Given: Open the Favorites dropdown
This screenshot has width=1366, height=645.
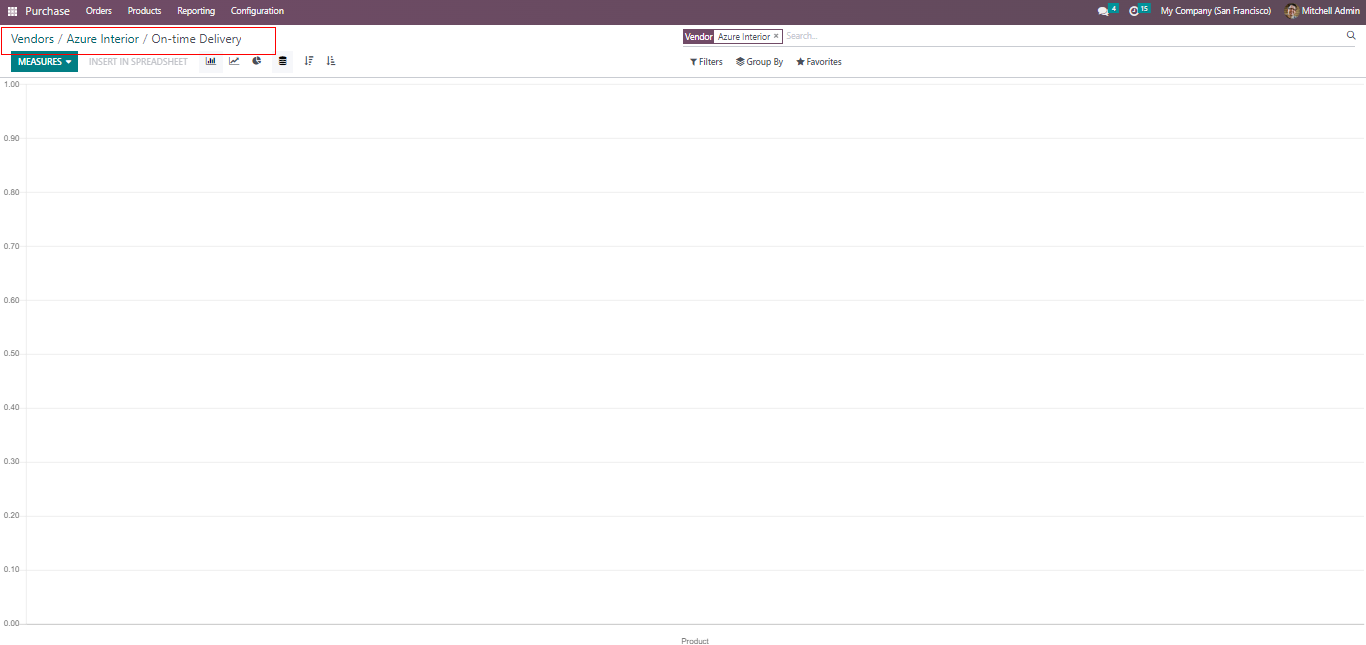Looking at the screenshot, I should [819, 62].
